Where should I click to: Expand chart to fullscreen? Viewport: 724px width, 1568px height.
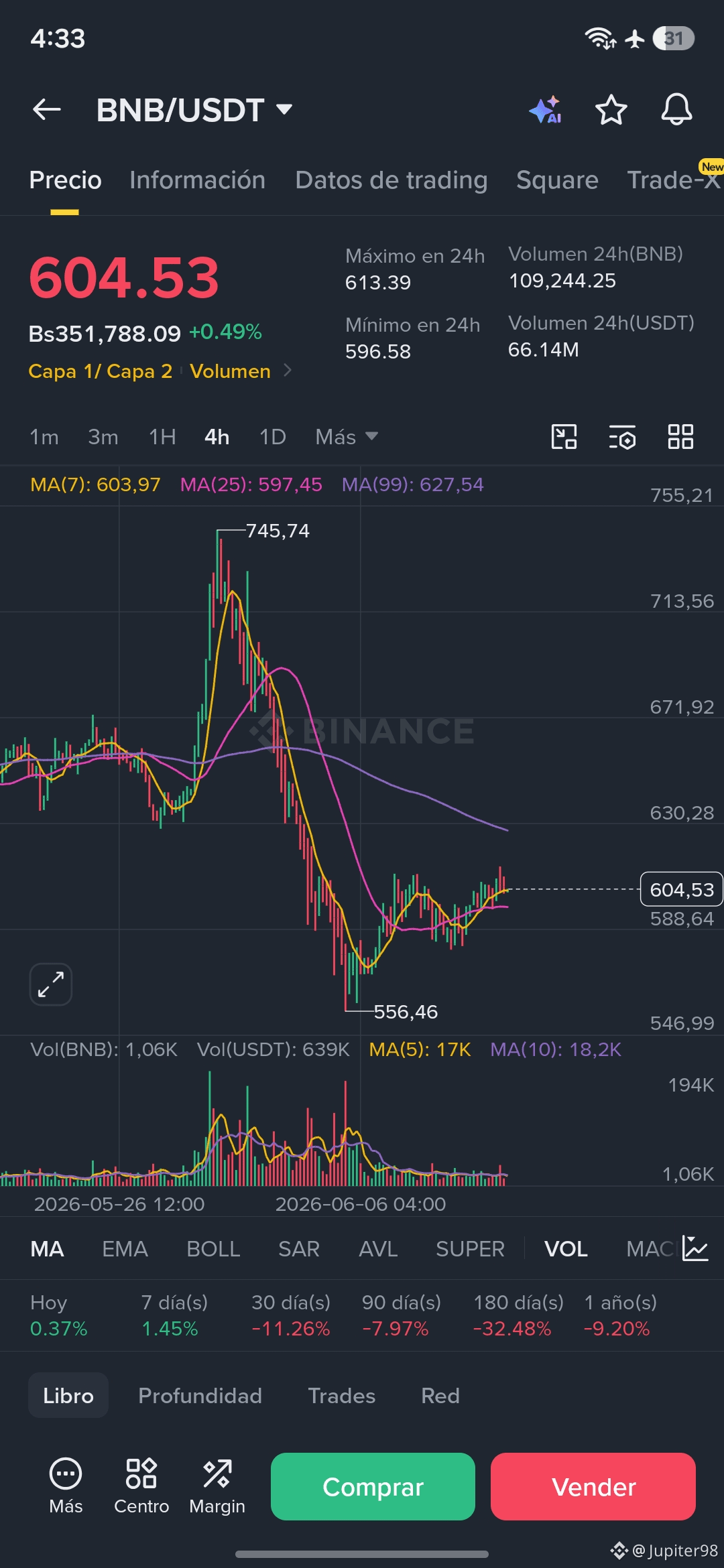(x=51, y=984)
